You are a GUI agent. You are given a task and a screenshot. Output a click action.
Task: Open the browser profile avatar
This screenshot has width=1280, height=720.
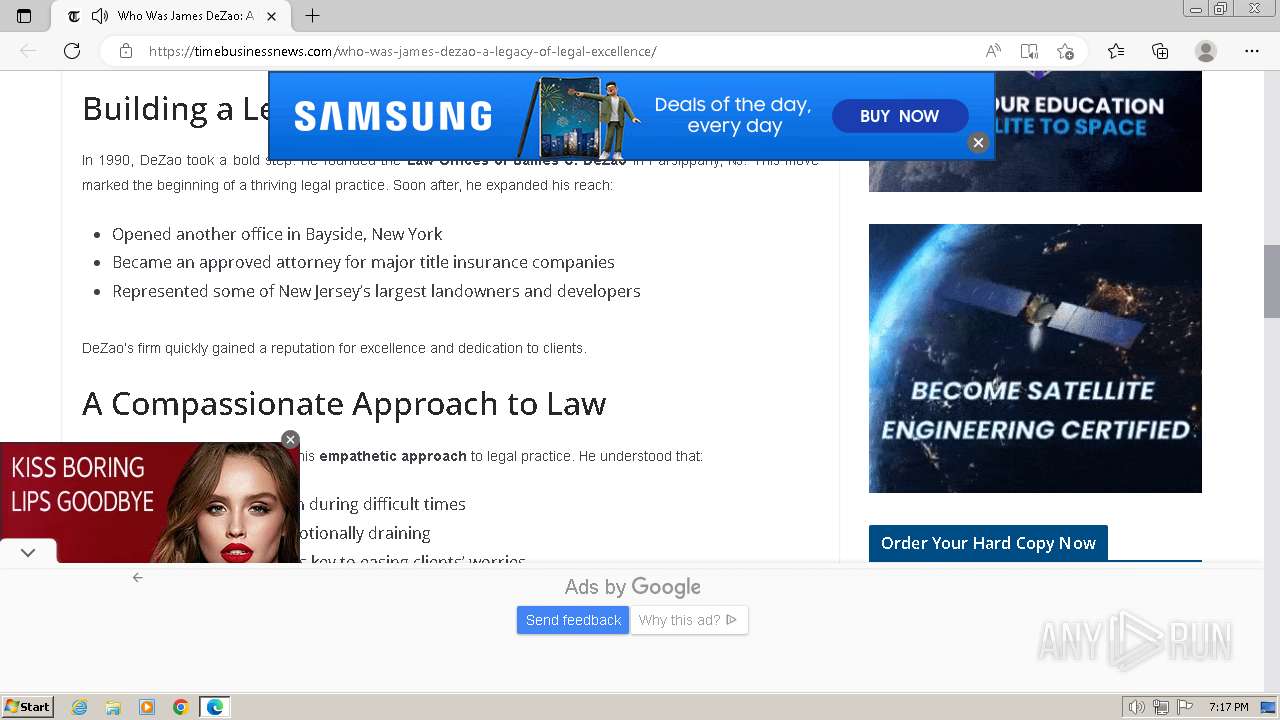1206,51
